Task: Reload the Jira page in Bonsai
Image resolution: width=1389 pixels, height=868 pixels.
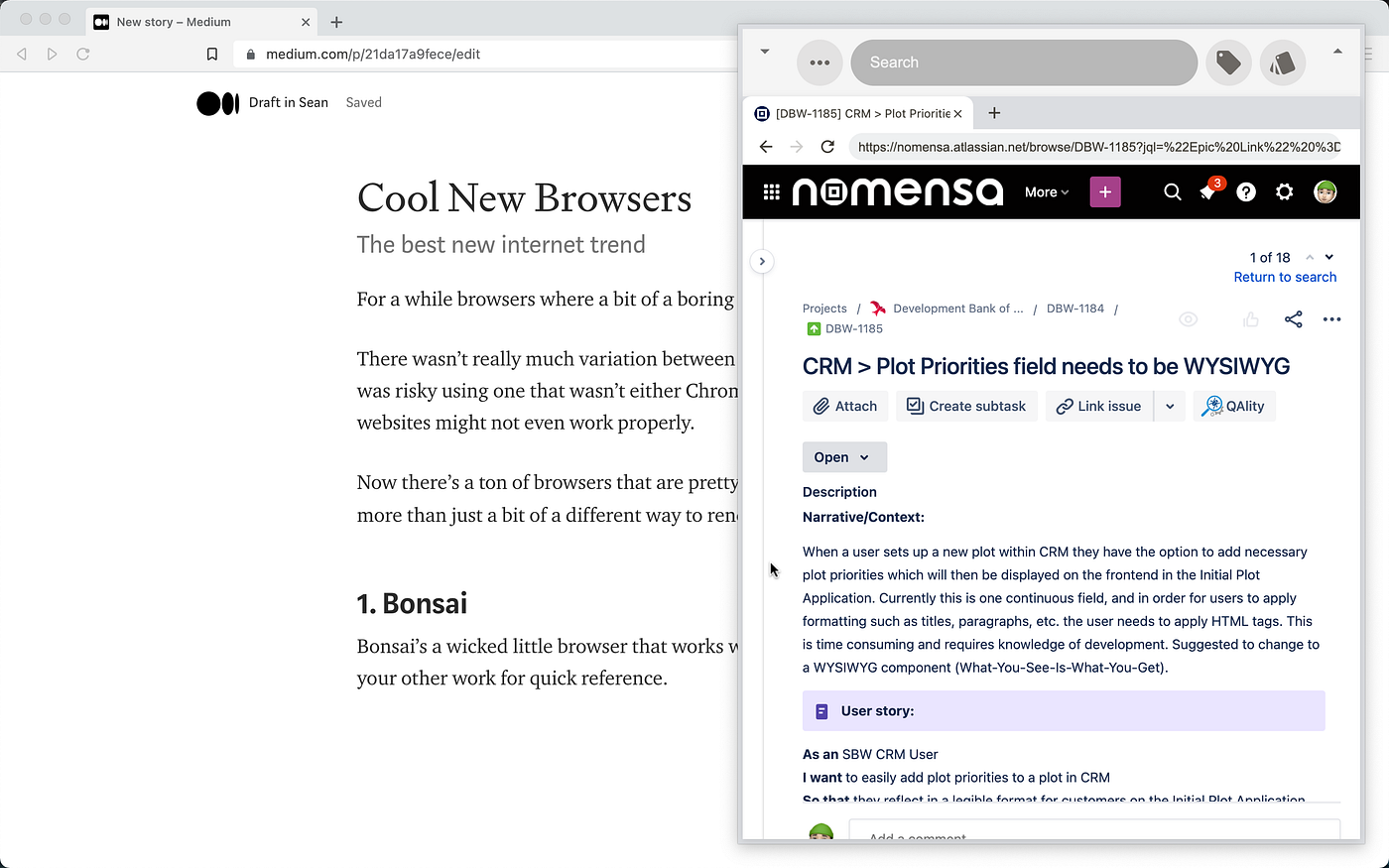Action: (827, 147)
